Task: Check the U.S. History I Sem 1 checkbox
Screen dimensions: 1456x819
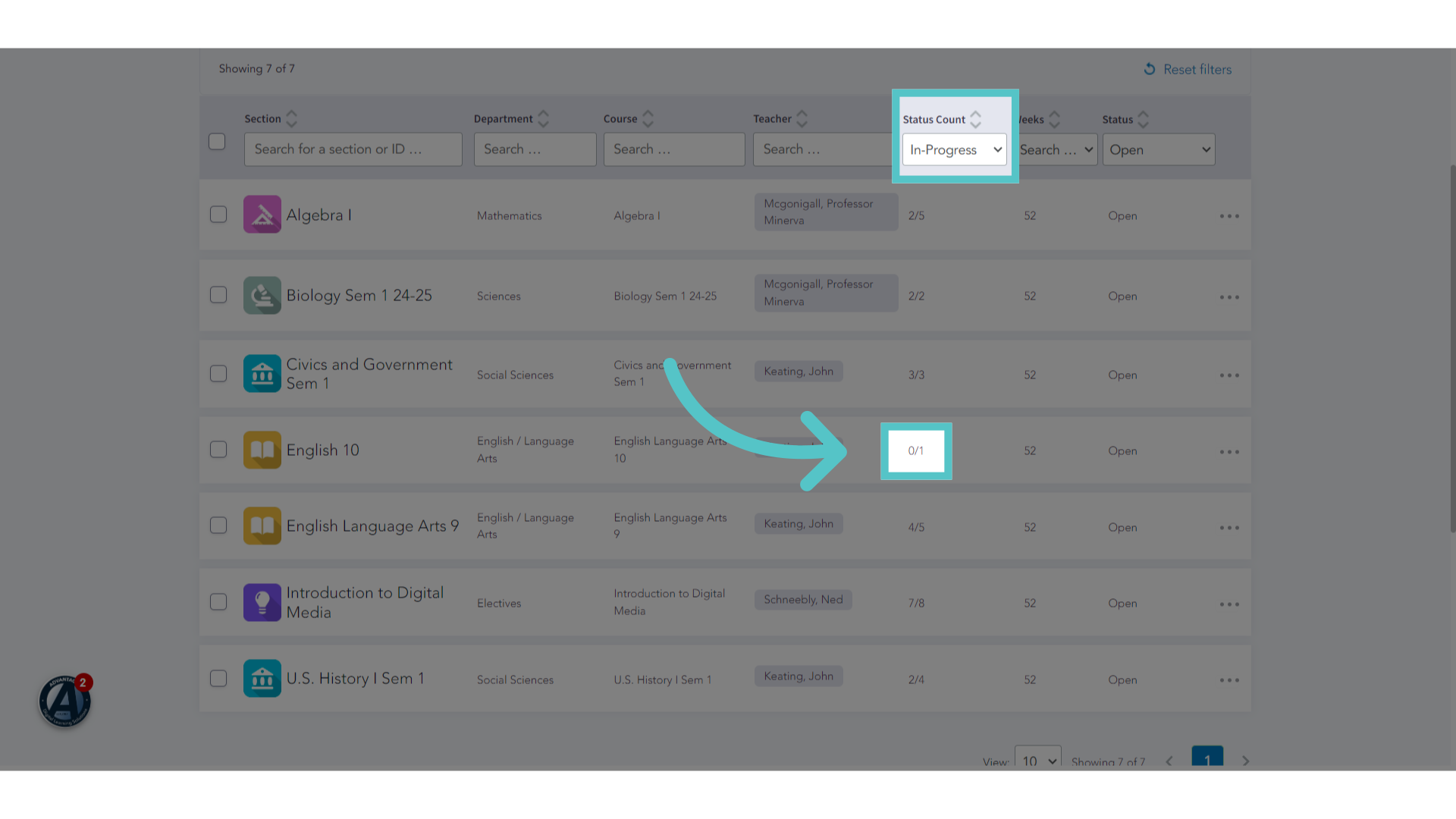Action: [x=218, y=678]
